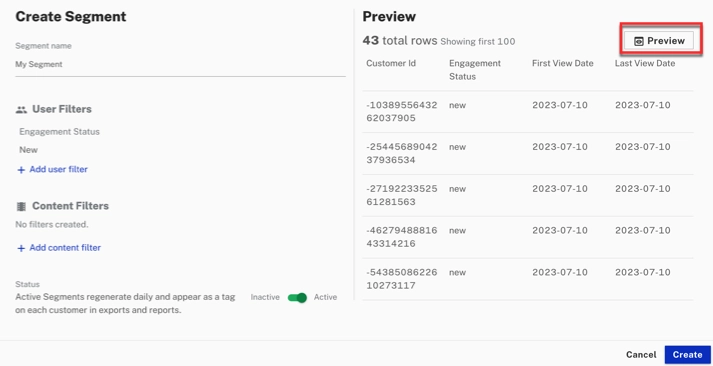
Task: Click the Last View Date column header
Action: pyautogui.click(x=645, y=63)
